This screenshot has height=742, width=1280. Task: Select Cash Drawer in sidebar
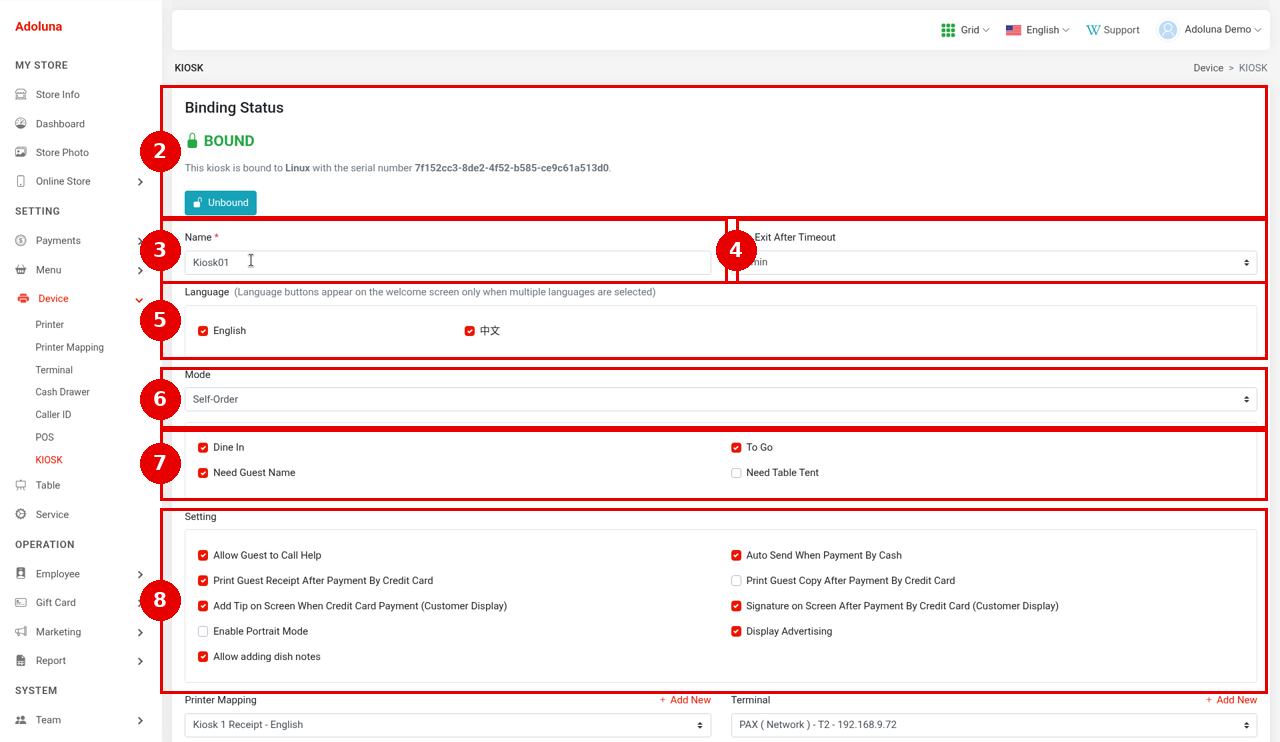[63, 393]
